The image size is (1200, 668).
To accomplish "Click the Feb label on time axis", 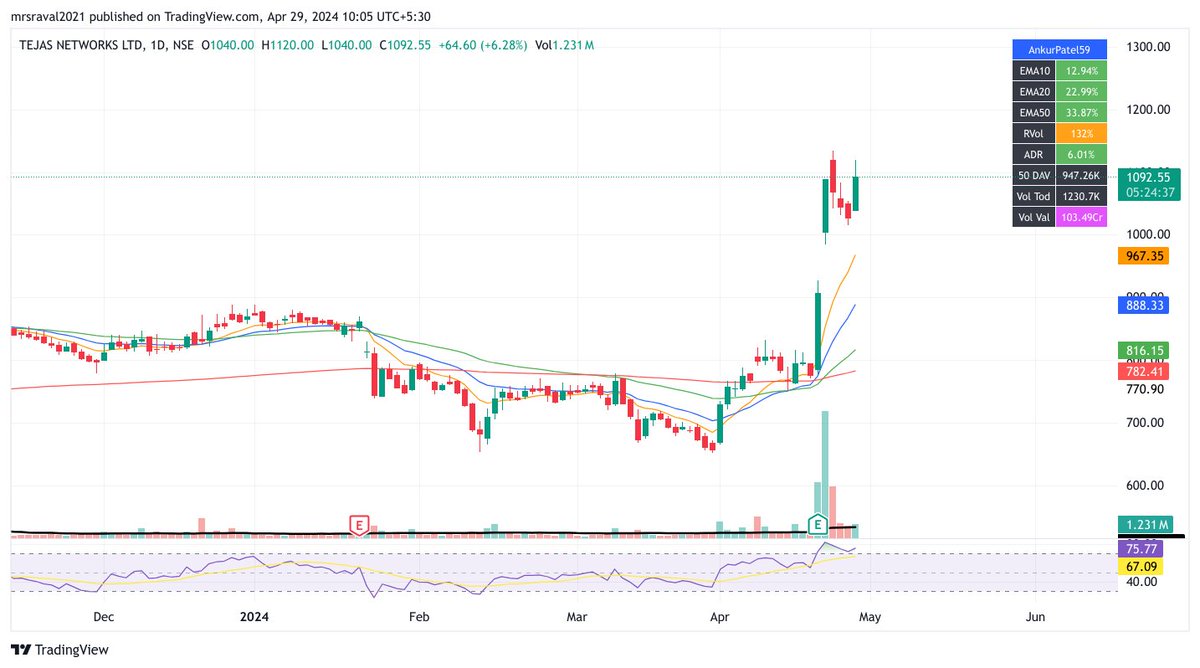I will 419,618.
